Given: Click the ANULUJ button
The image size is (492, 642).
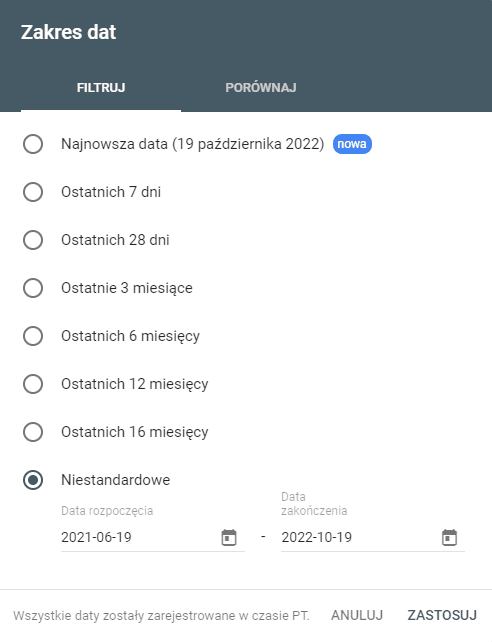Looking at the screenshot, I should pyautogui.click(x=357, y=615).
